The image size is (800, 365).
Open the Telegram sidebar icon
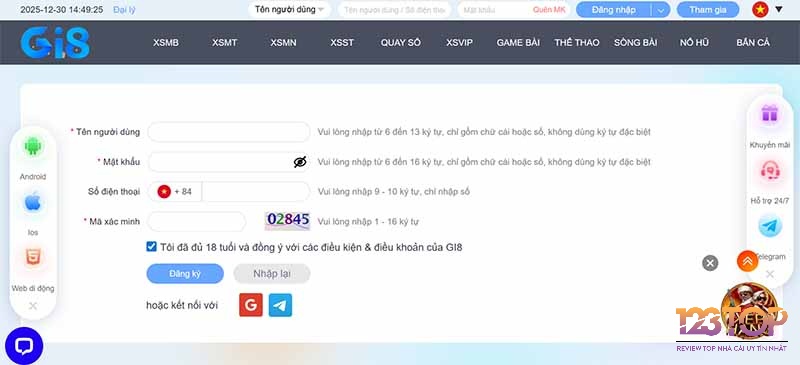[x=769, y=226]
